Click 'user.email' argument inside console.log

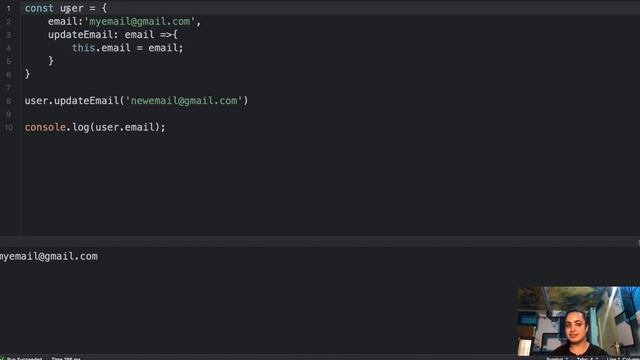tap(124, 127)
